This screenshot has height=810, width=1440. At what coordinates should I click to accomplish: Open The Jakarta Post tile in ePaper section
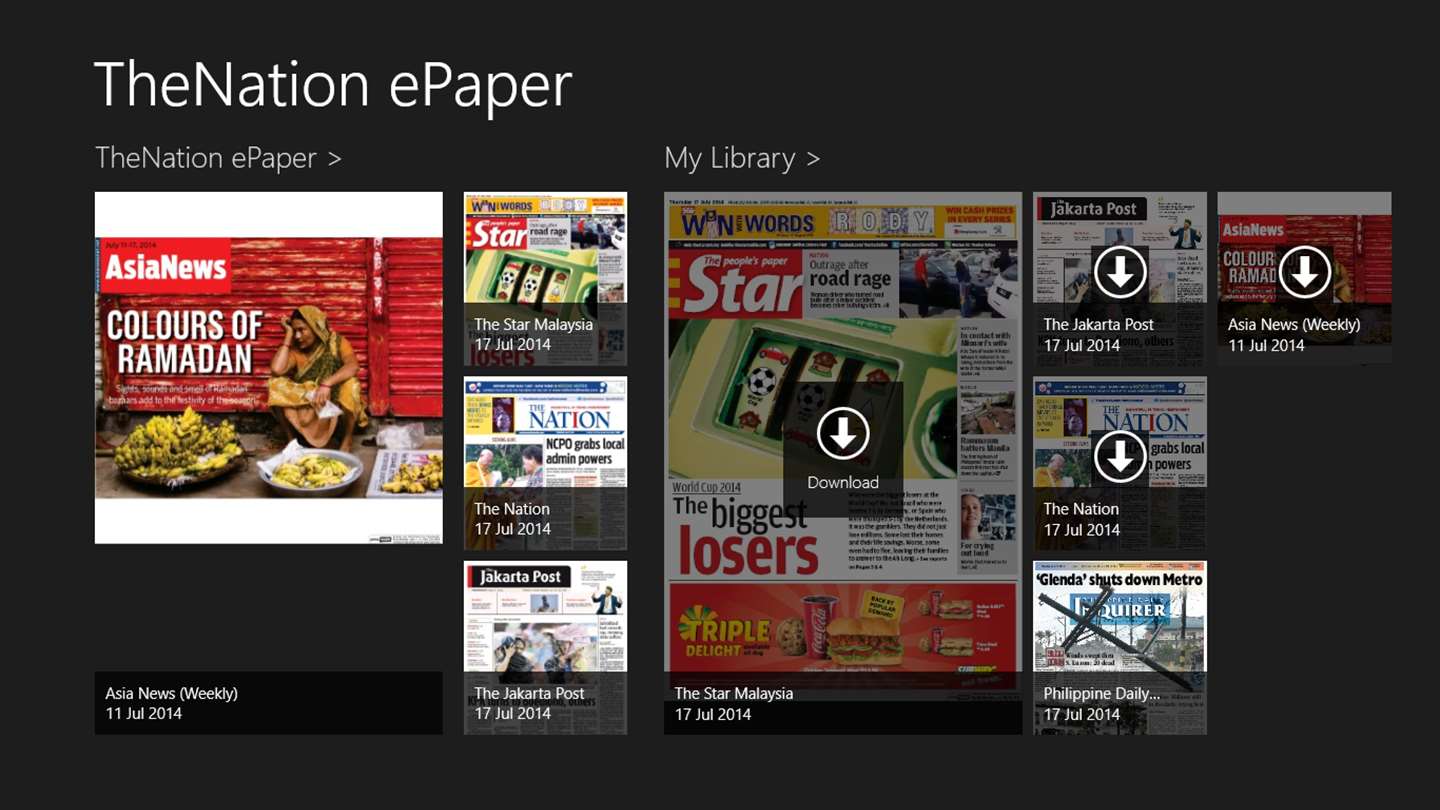pyautogui.click(x=546, y=647)
